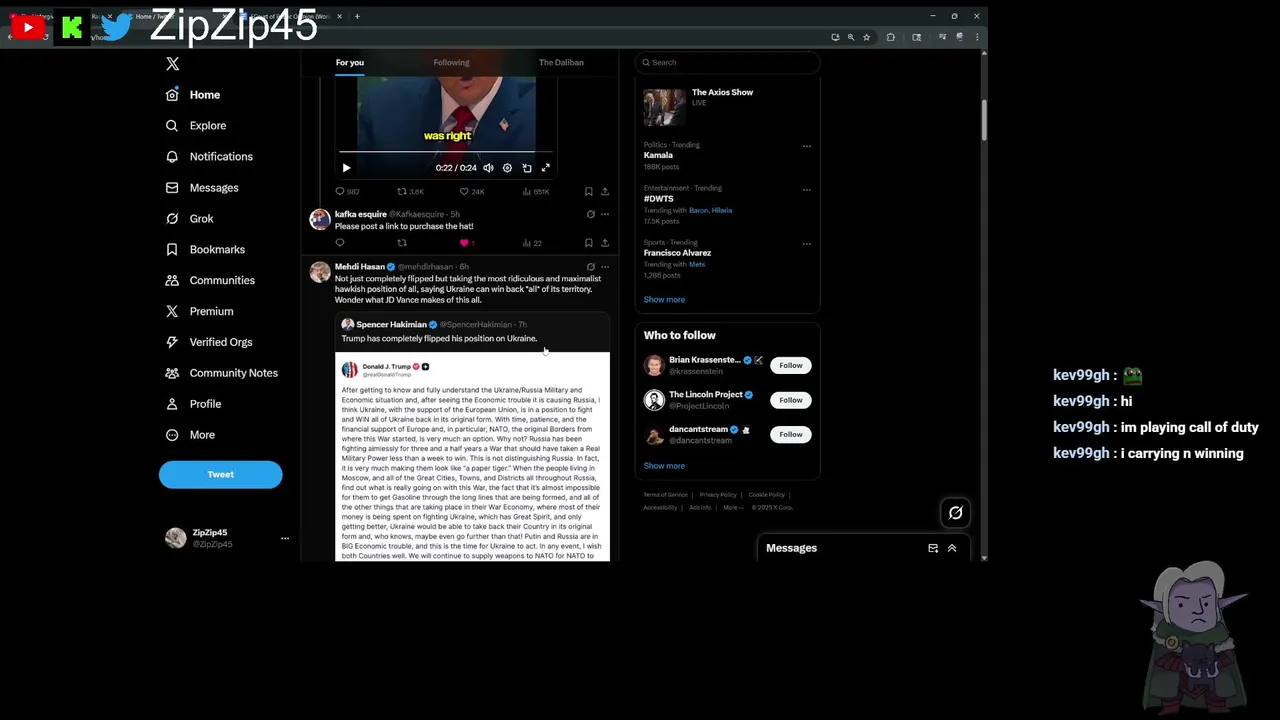Expand the Messages drawer
This screenshot has width=1280, height=720.
point(952,548)
